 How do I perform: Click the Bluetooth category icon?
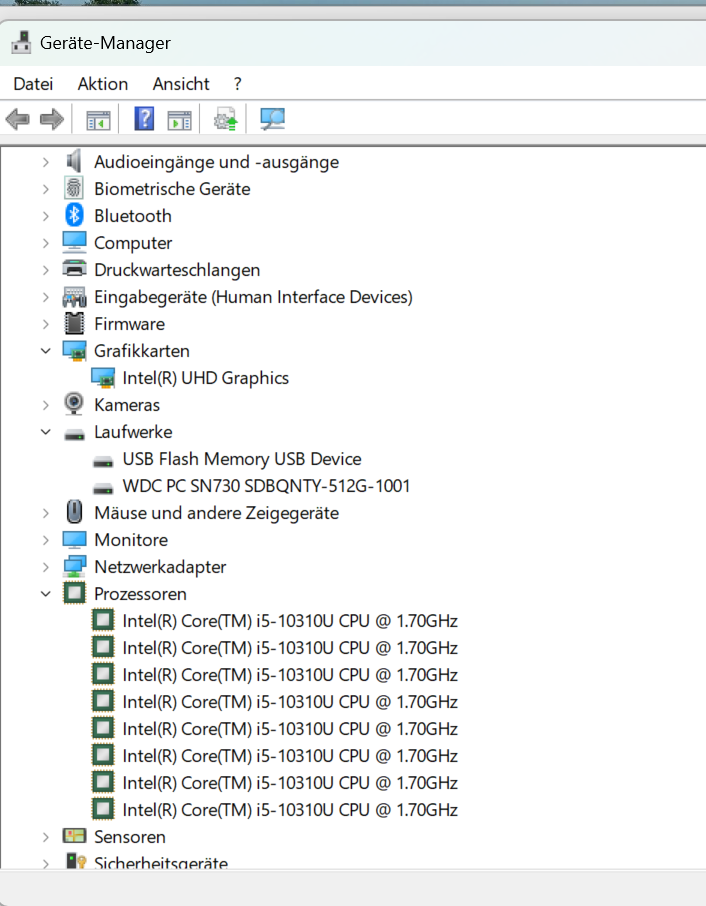[74, 216]
